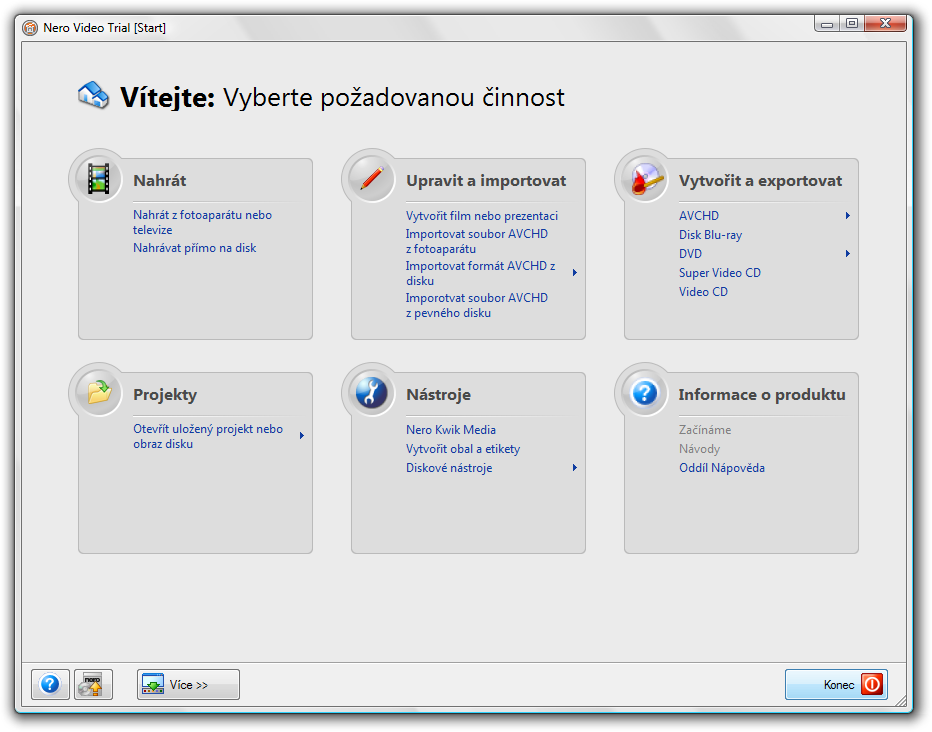932x732 pixels.
Task: Select the AVCHD export option
Action: 699,216
